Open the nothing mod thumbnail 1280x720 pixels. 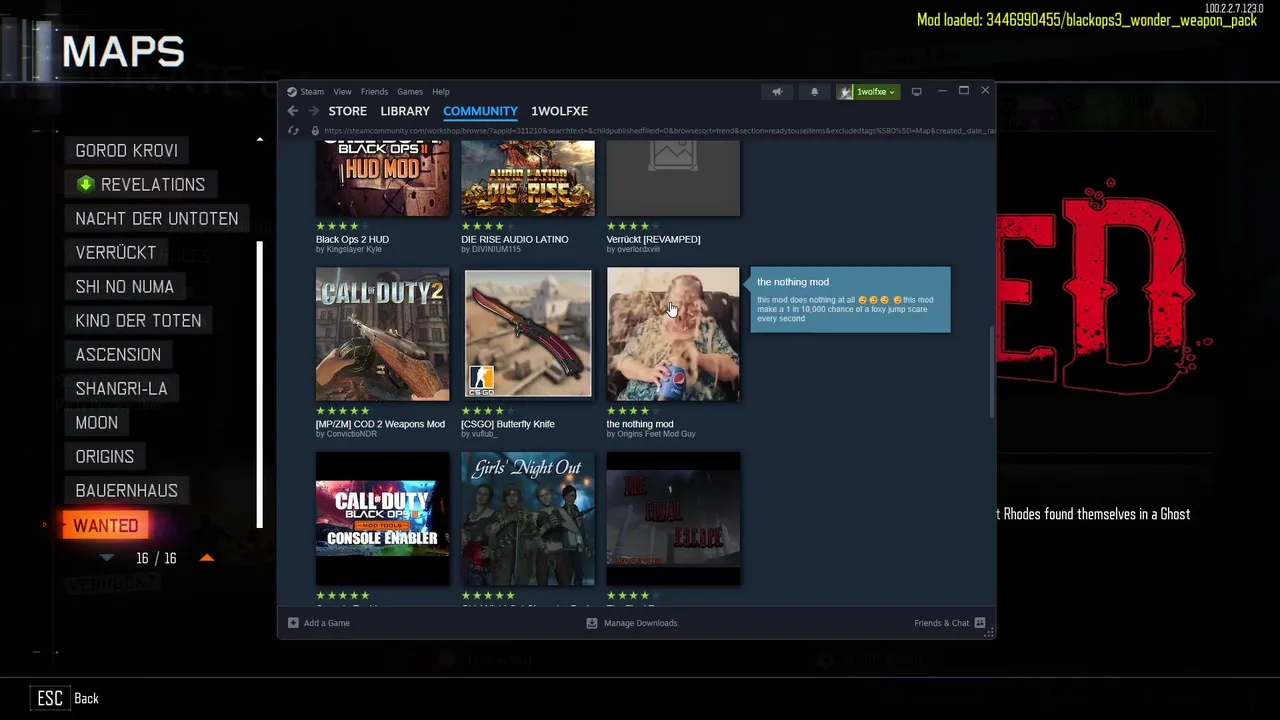[x=673, y=334]
